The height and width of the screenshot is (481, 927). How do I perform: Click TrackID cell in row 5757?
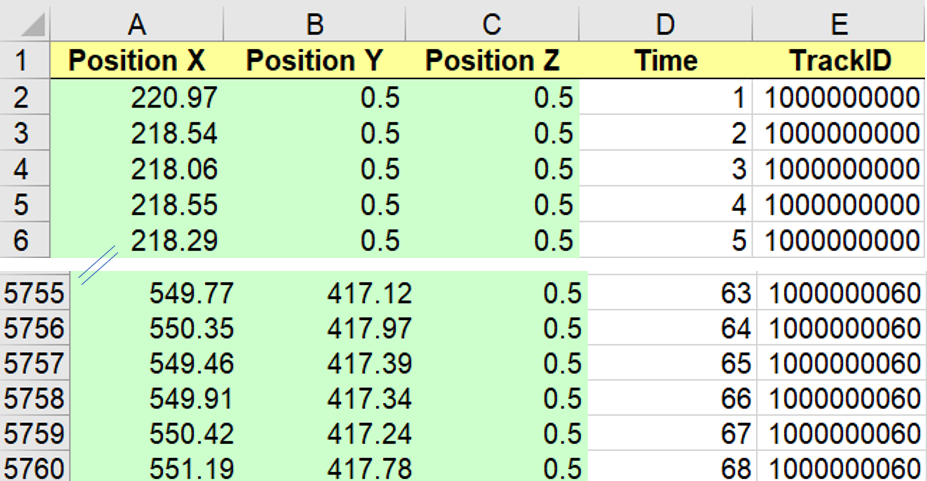pos(842,363)
